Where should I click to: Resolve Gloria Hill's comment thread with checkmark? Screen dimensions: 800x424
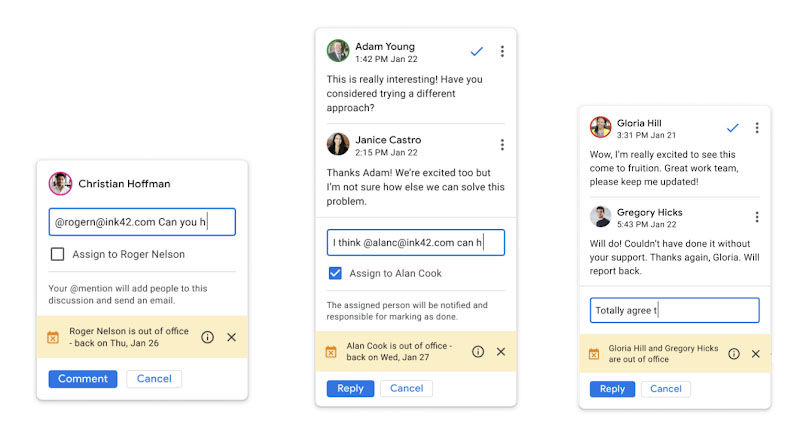(x=732, y=128)
